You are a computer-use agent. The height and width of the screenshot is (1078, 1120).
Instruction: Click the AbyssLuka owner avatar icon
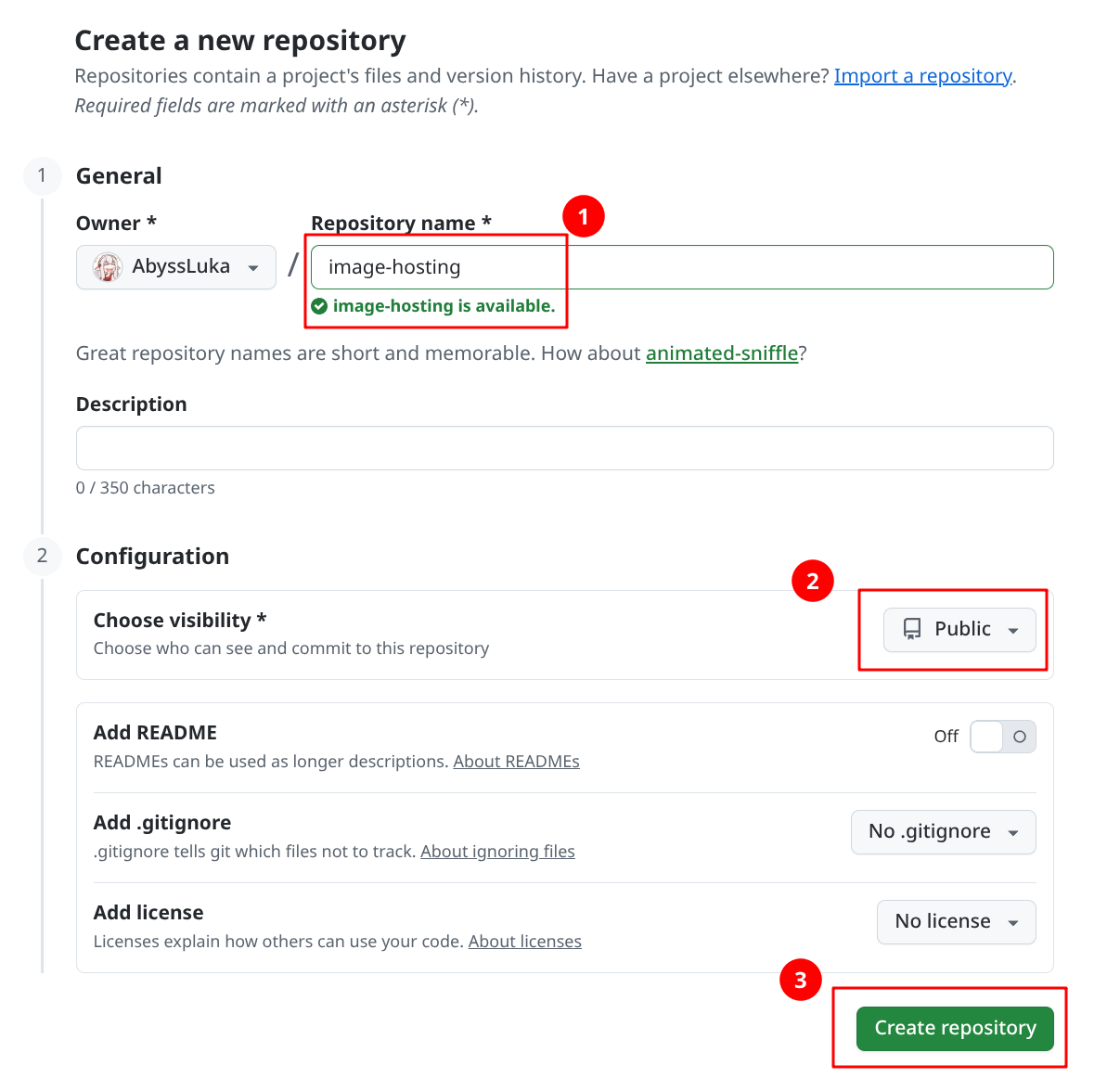[x=108, y=267]
